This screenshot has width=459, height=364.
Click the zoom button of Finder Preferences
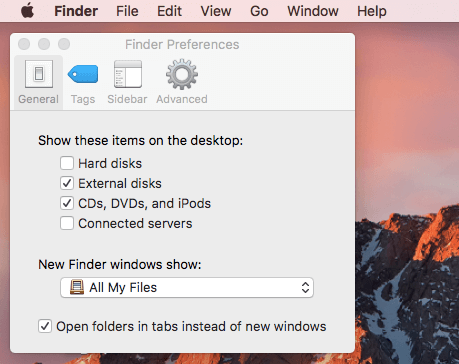pos(64,44)
